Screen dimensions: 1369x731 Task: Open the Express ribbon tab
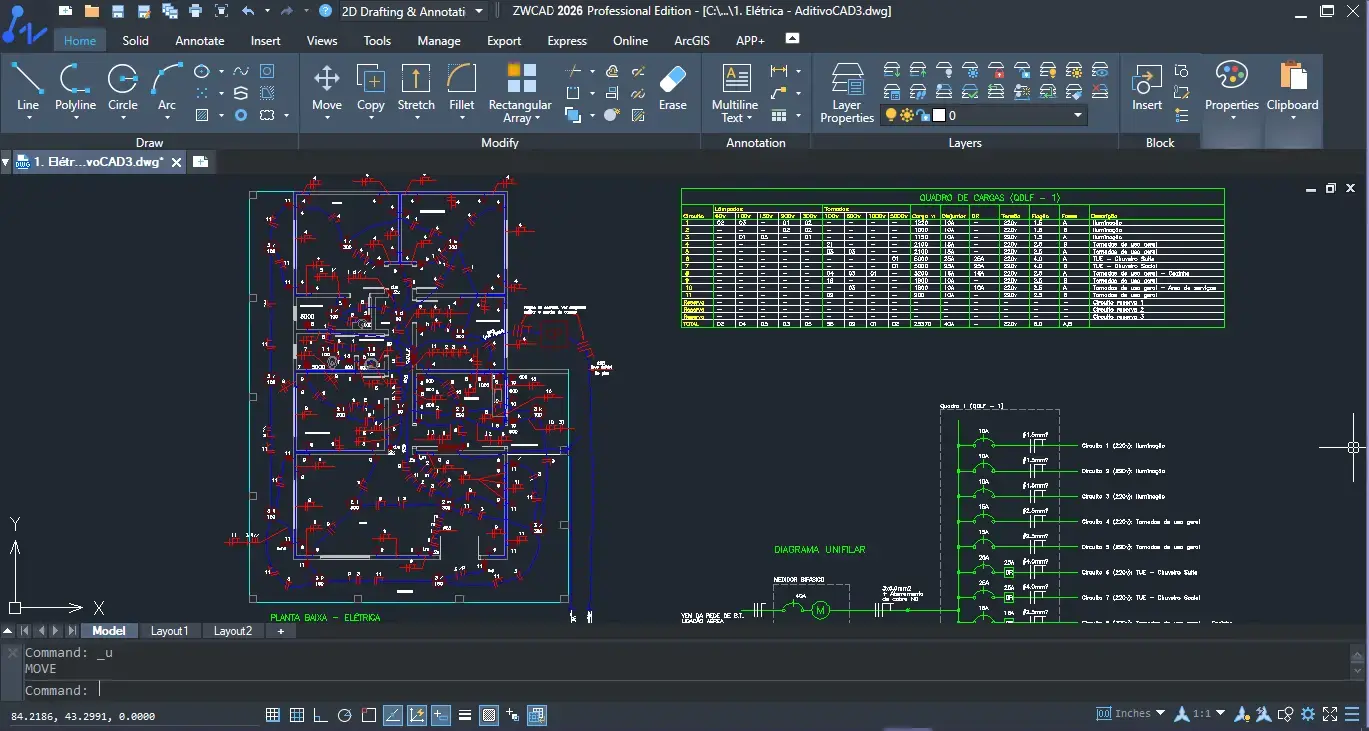567,41
